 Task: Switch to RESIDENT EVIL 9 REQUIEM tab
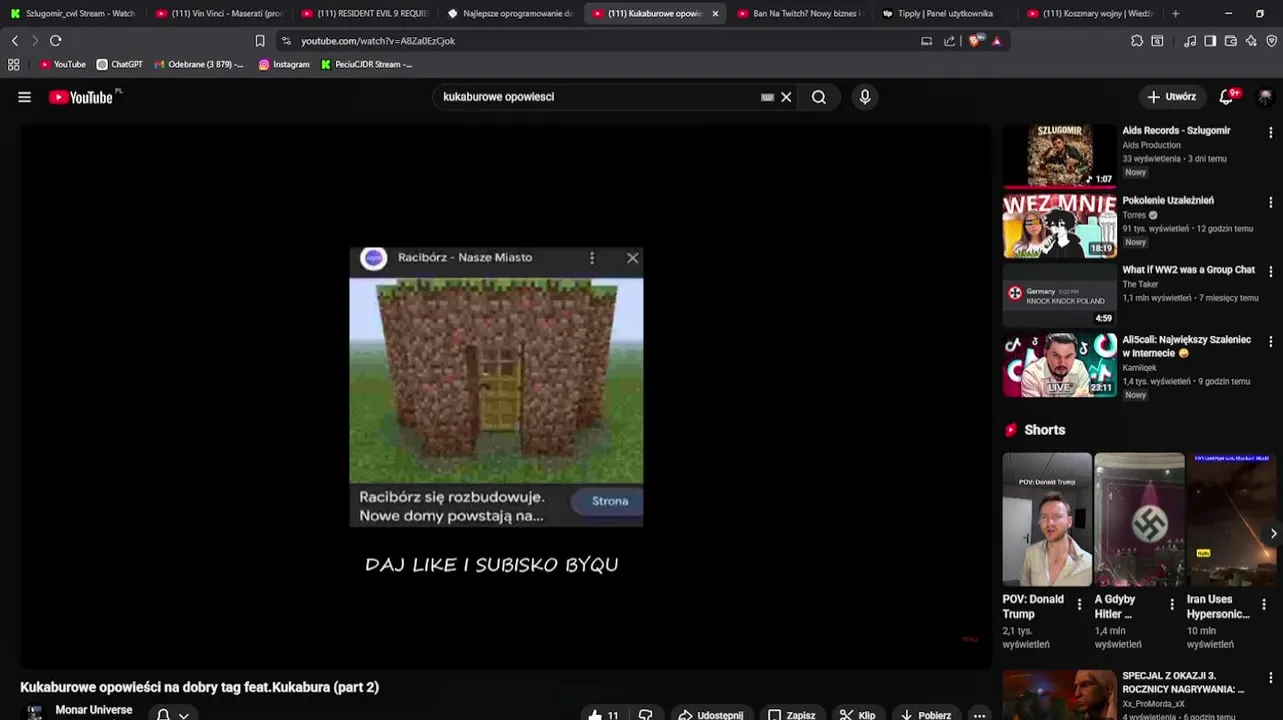pos(364,14)
